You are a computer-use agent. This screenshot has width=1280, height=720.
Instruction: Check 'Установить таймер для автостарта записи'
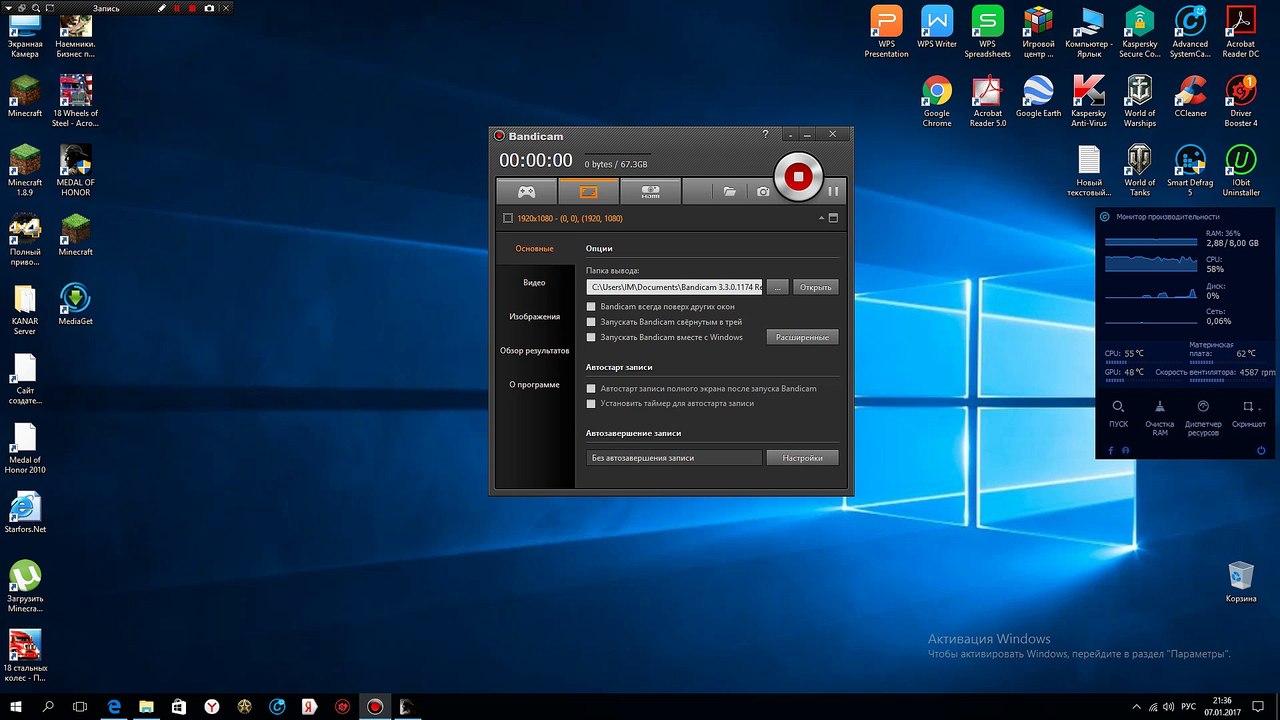click(591, 404)
